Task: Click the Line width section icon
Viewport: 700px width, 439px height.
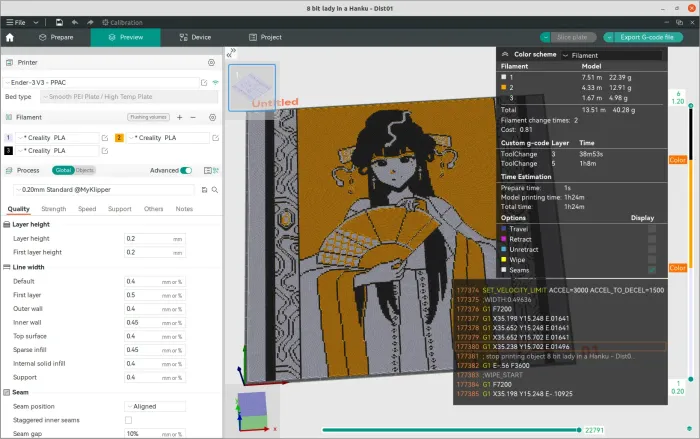Action: pos(7,267)
